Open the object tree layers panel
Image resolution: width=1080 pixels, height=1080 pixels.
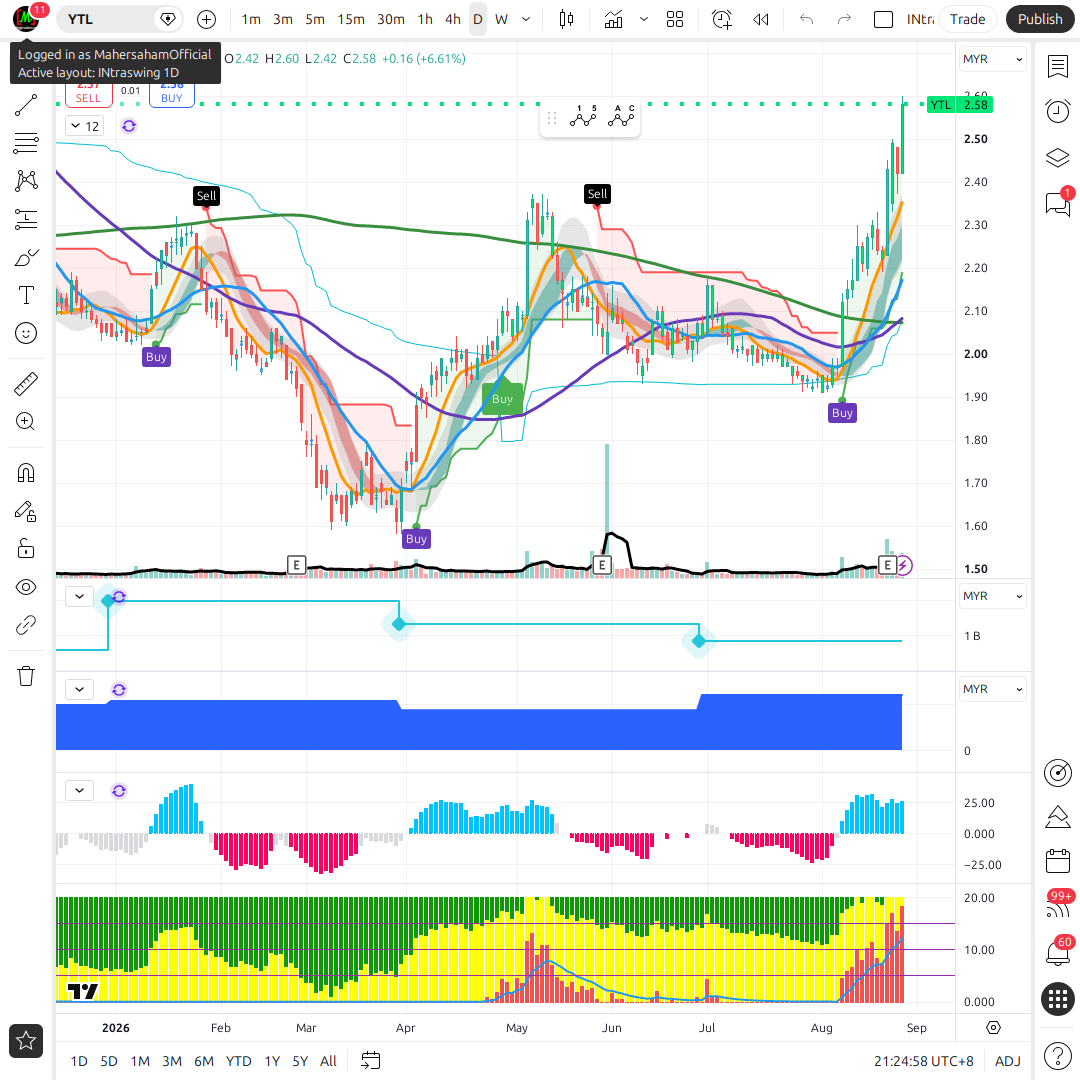tap(1057, 158)
